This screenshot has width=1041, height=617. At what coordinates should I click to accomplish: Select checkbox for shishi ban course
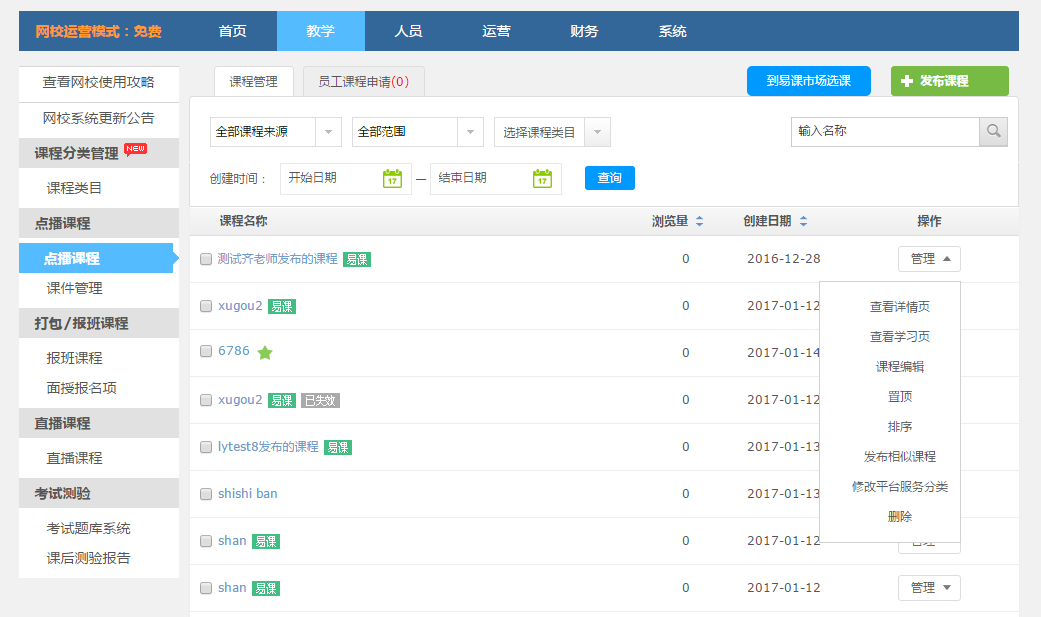[206, 494]
